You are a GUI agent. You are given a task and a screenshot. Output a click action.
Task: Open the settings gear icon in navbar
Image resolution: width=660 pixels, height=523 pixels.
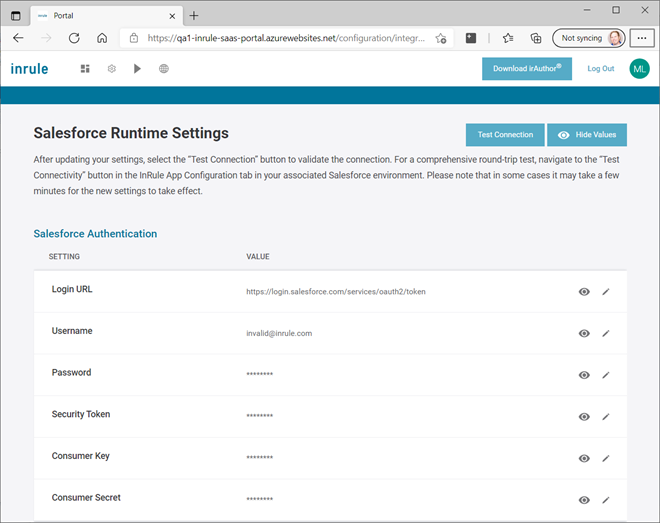(112, 69)
